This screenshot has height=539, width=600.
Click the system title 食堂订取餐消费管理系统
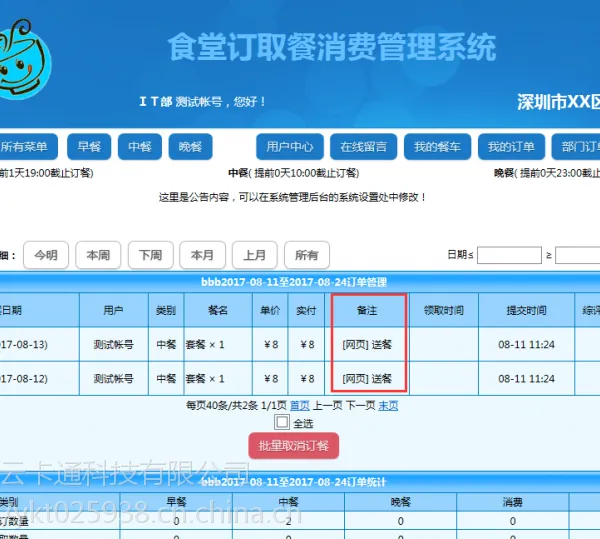pyautogui.click(x=332, y=47)
